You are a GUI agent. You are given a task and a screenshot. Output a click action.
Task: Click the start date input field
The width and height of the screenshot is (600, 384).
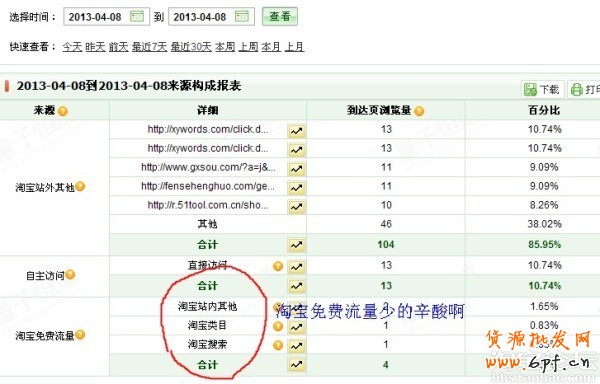pos(106,17)
